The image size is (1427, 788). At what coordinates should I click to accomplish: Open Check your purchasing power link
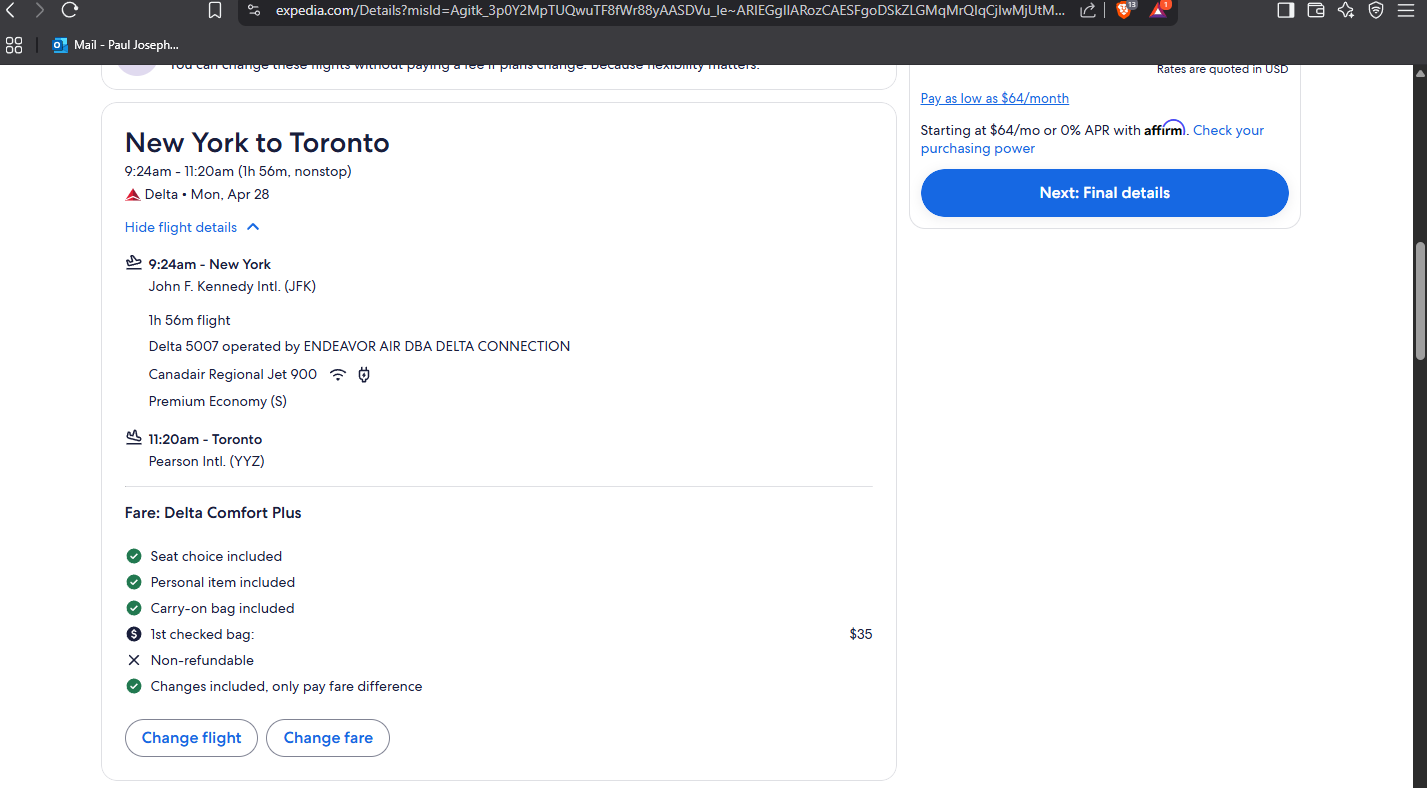point(978,149)
